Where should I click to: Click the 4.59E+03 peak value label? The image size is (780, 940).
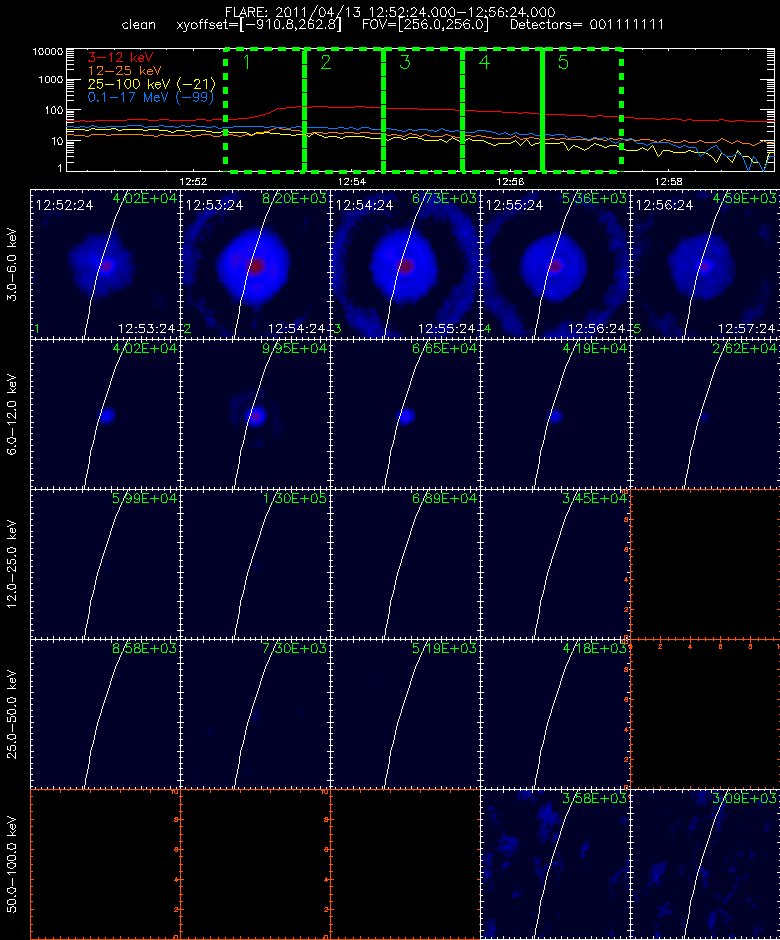pyautogui.click(x=745, y=198)
